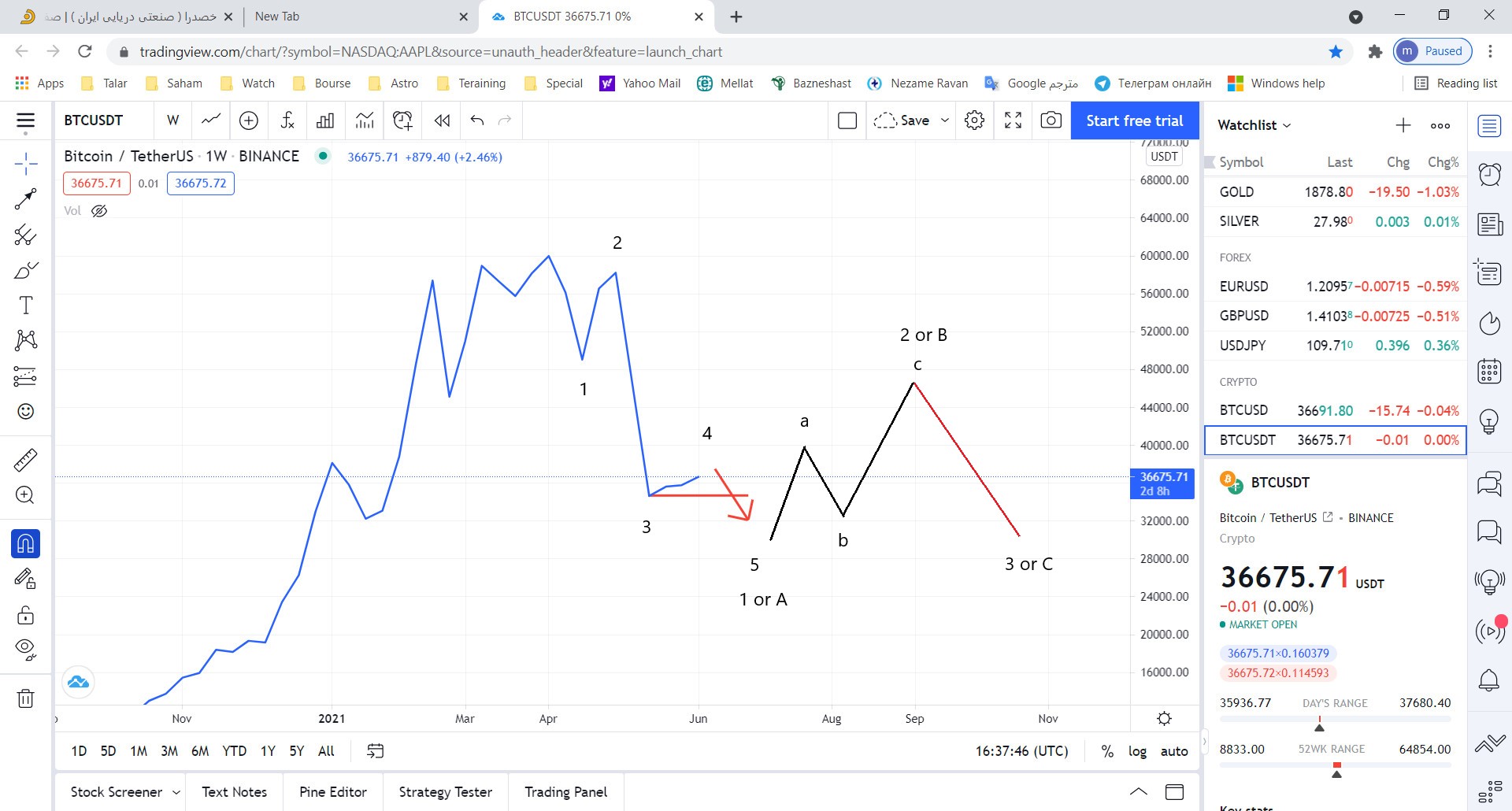The image size is (1512, 811).
Task: Expand the Save options arrow
Action: [x=945, y=120]
